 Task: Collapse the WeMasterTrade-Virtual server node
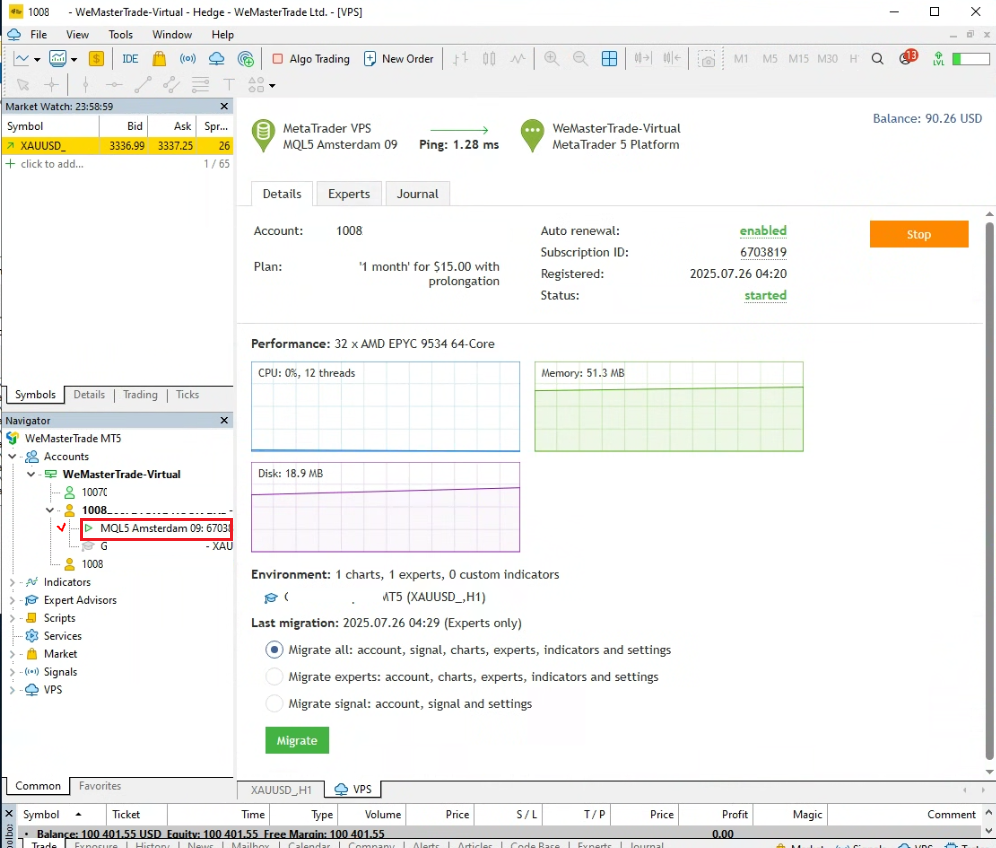click(x=30, y=474)
